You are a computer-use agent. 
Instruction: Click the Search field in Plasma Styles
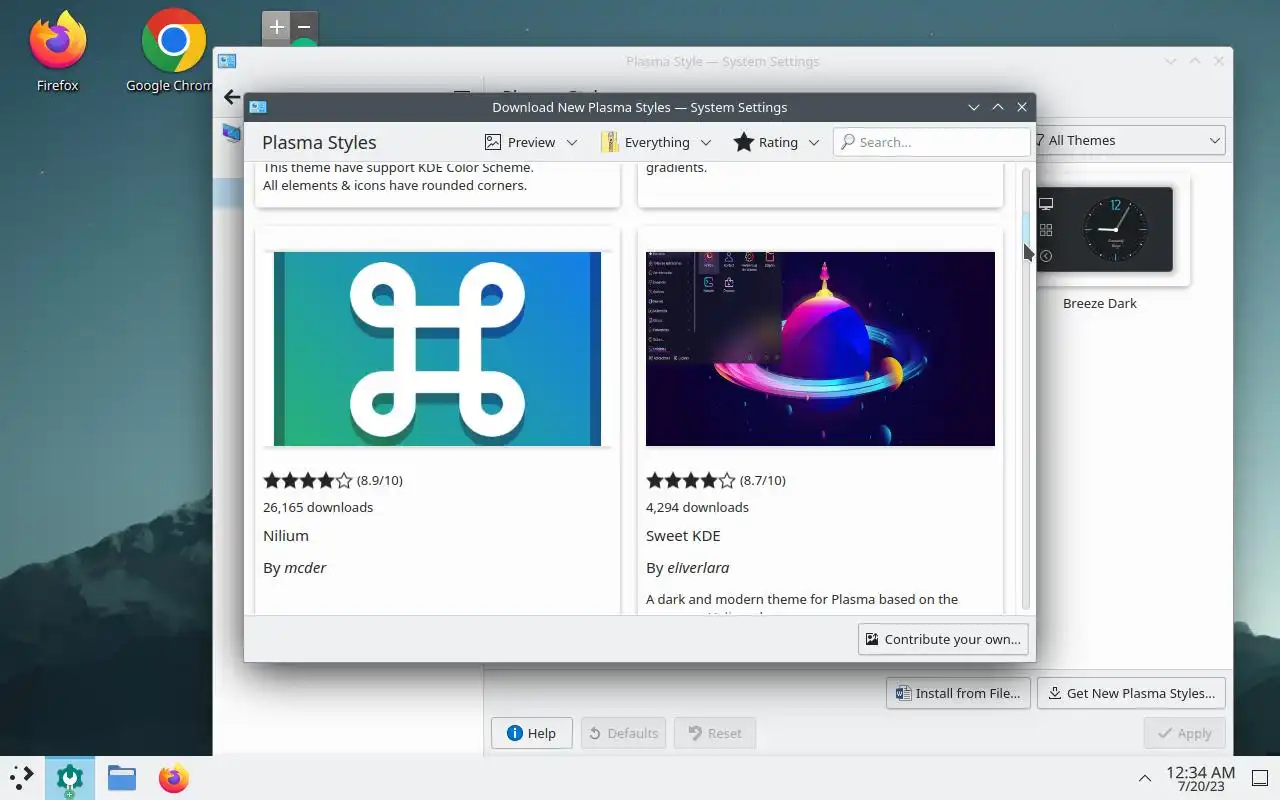tap(931, 142)
